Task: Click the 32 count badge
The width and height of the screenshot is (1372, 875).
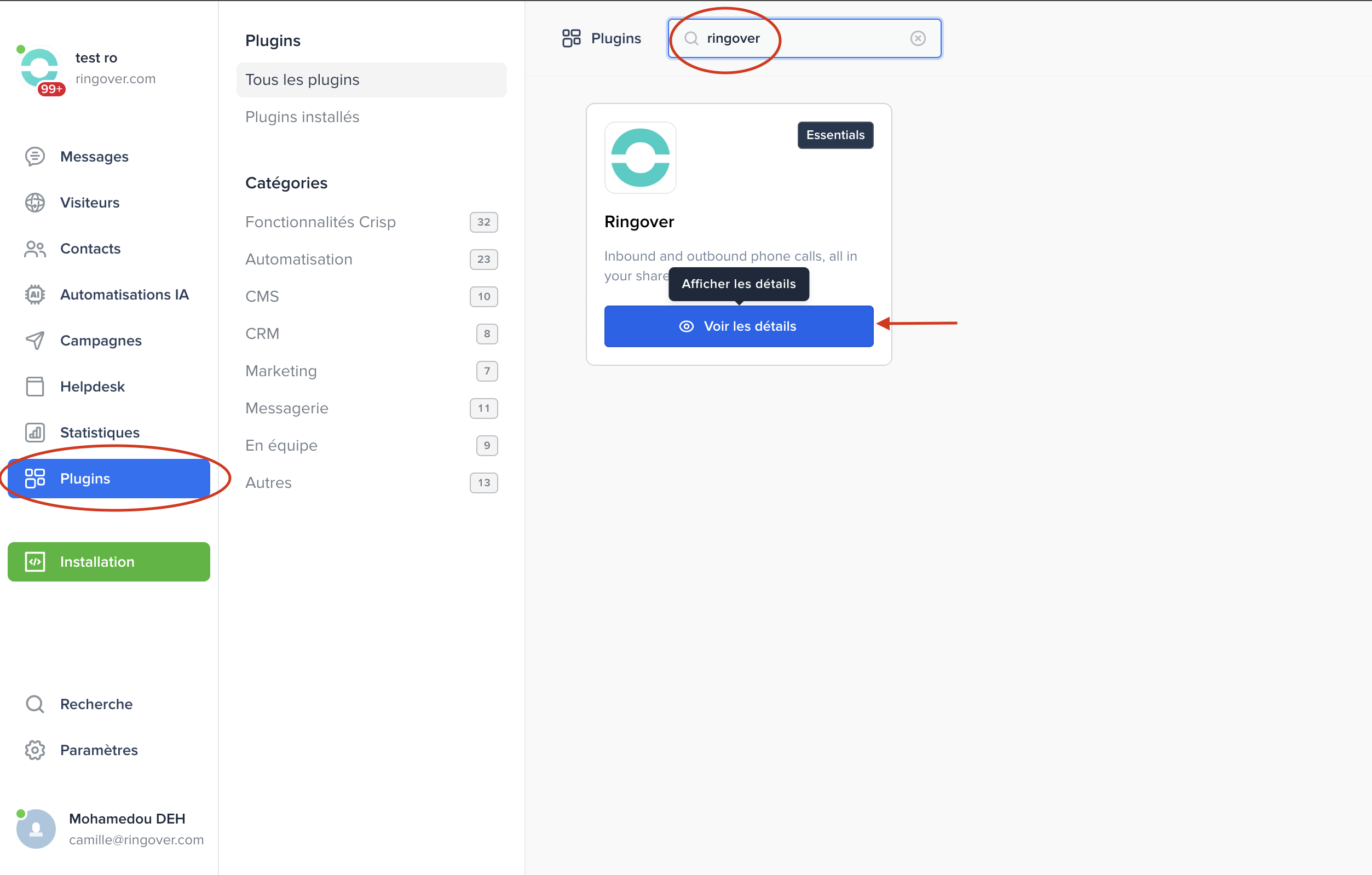Action: 484,222
